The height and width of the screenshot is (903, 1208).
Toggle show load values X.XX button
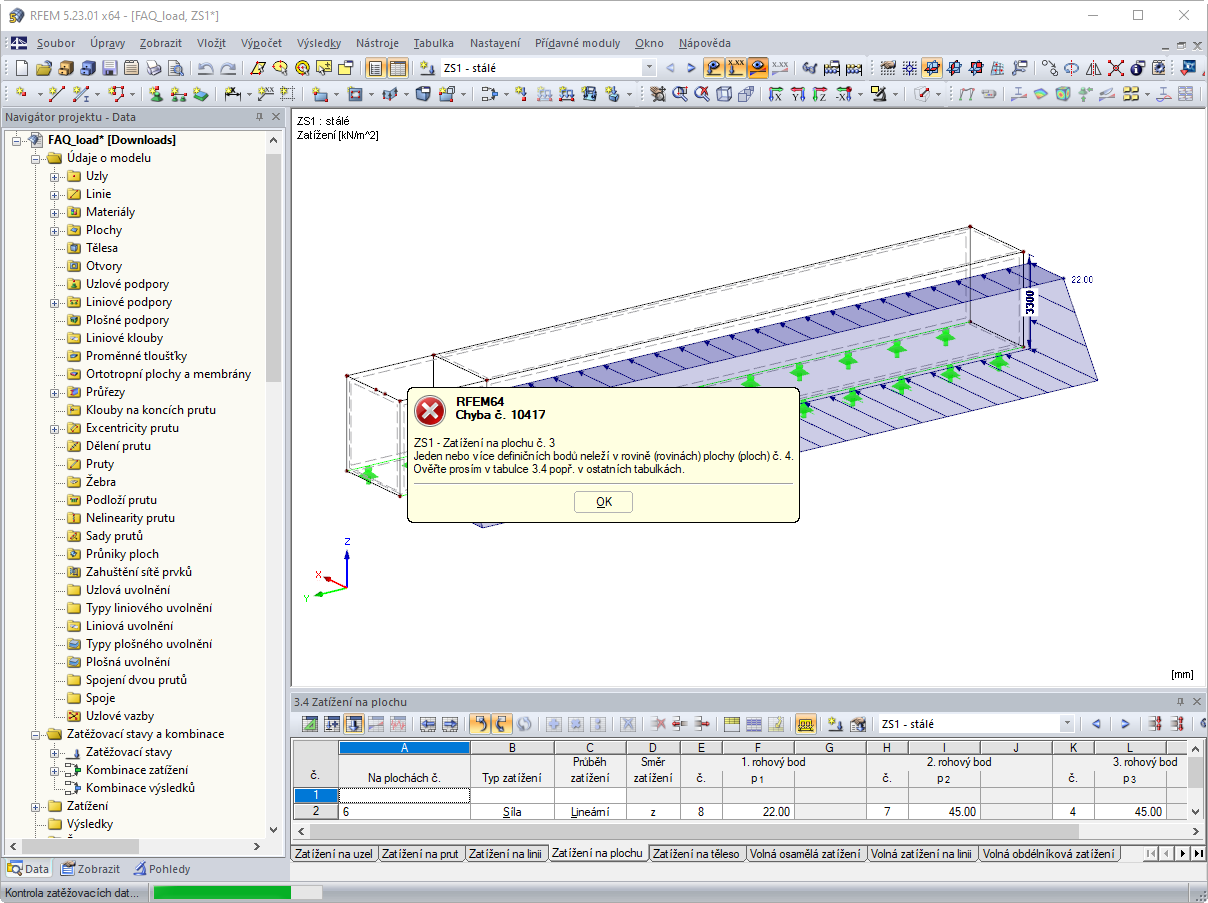pyautogui.click(x=736, y=68)
